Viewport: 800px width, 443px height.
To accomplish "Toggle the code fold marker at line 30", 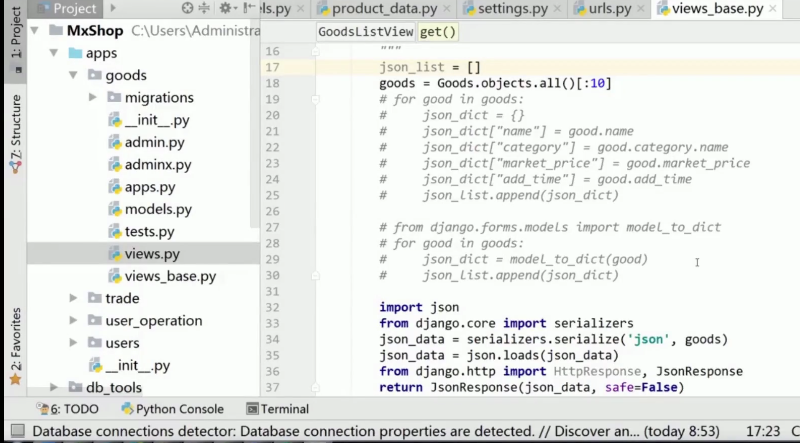I will 315,276.
